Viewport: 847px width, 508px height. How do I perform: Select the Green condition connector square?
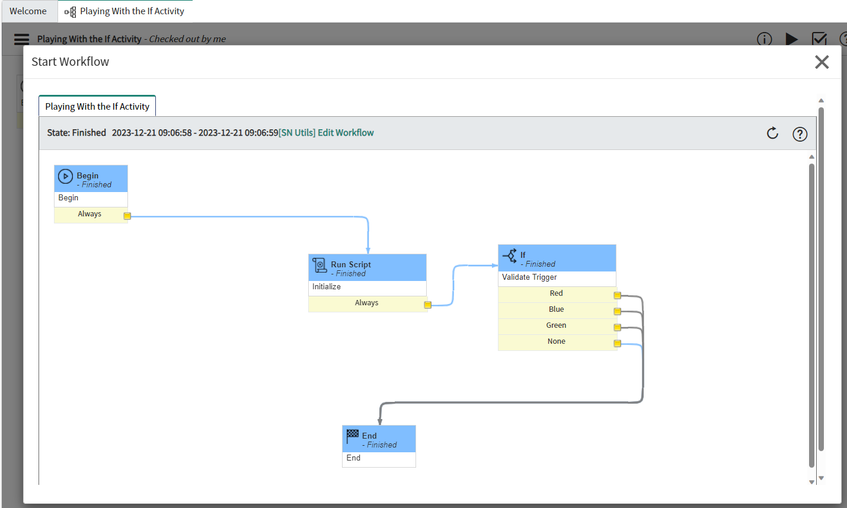617,327
